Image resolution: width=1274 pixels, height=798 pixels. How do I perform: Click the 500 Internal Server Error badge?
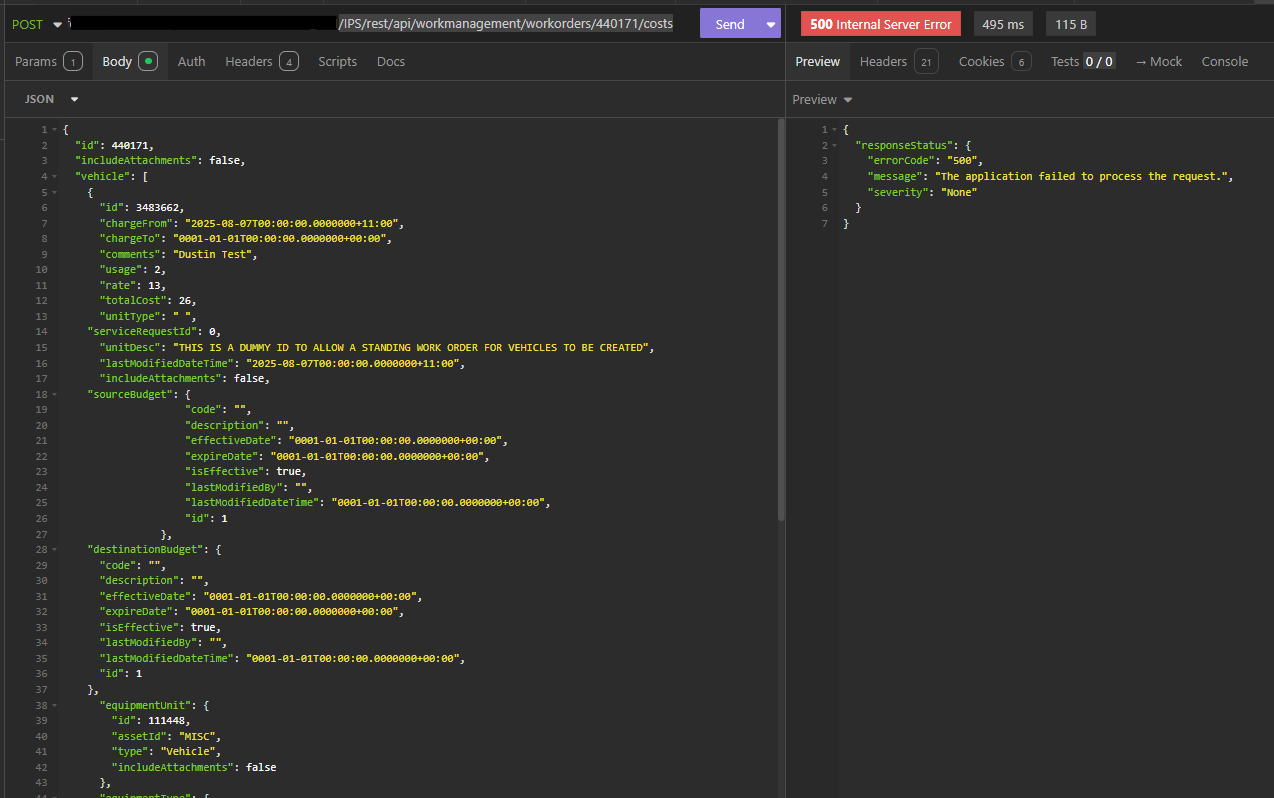[x=881, y=24]
